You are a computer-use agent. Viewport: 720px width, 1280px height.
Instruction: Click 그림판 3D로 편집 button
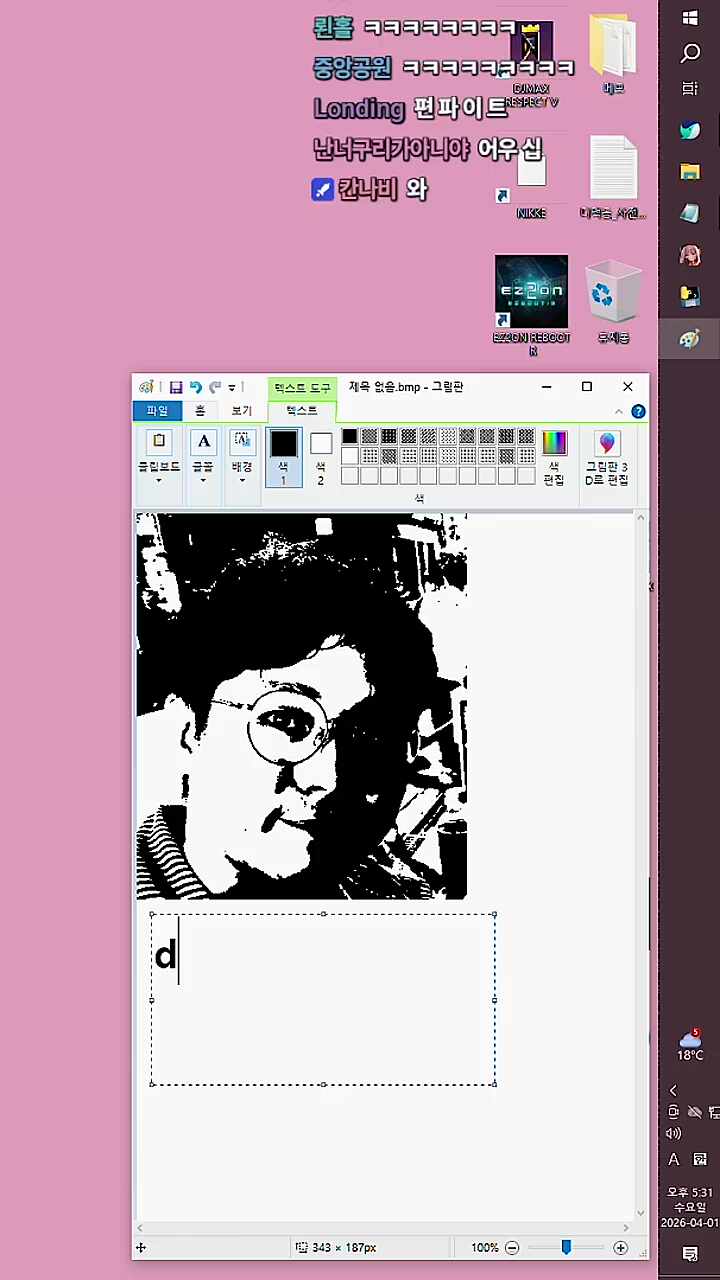coord(607,457)
